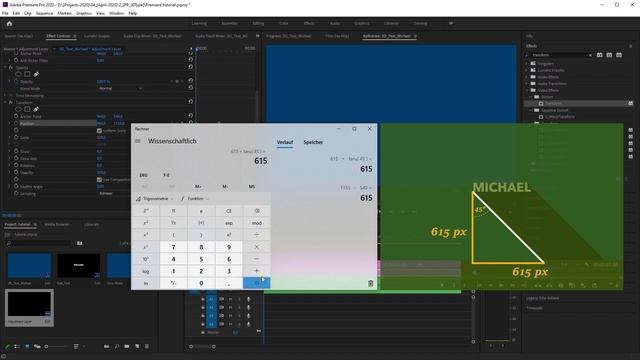
Task: Open the Funktion dropdown in Calculator
Action: [194, 199]
